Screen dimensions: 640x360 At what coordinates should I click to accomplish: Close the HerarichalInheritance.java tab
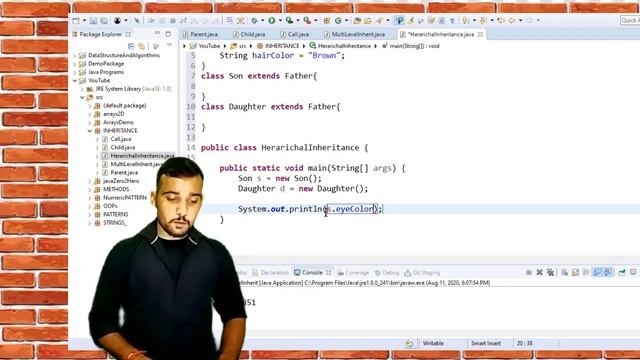click(481, 34)
